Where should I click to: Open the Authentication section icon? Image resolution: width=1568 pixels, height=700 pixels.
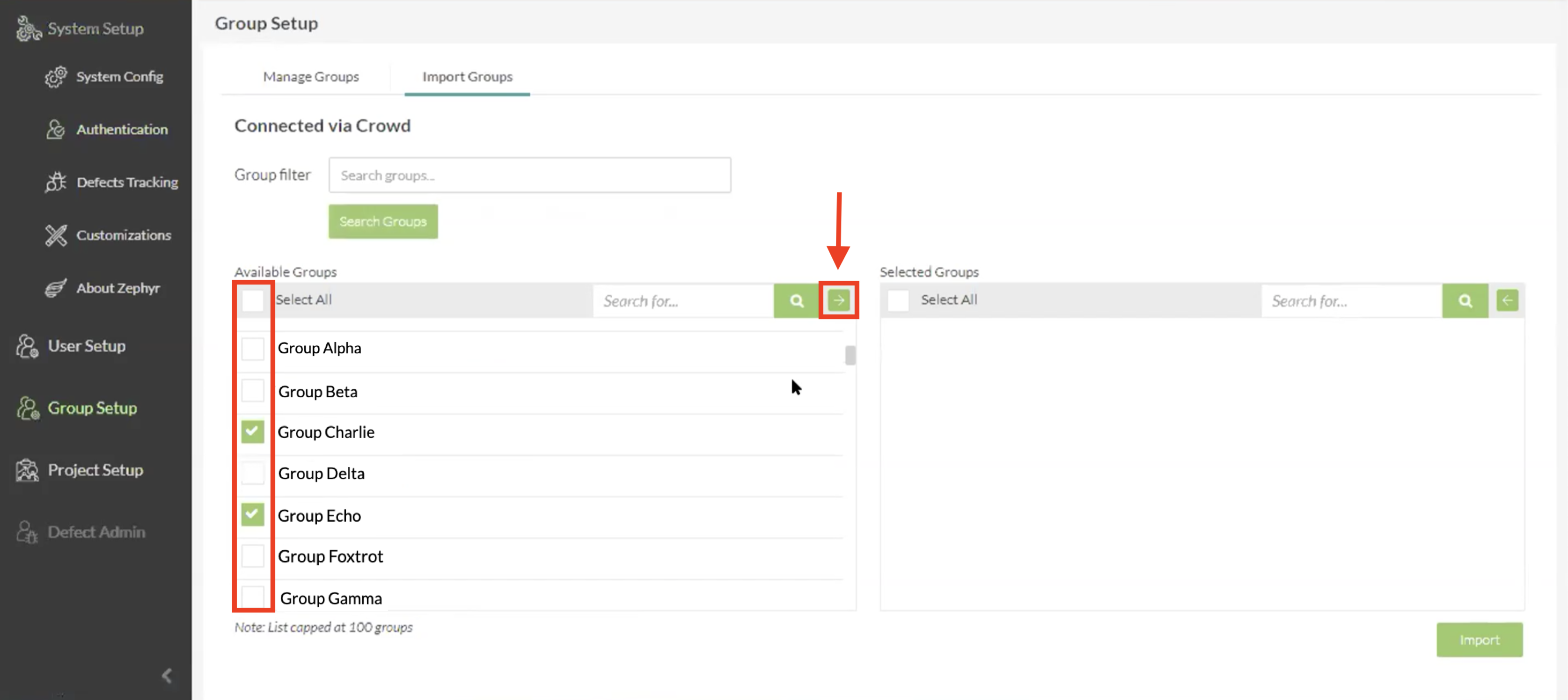(55, 129)
